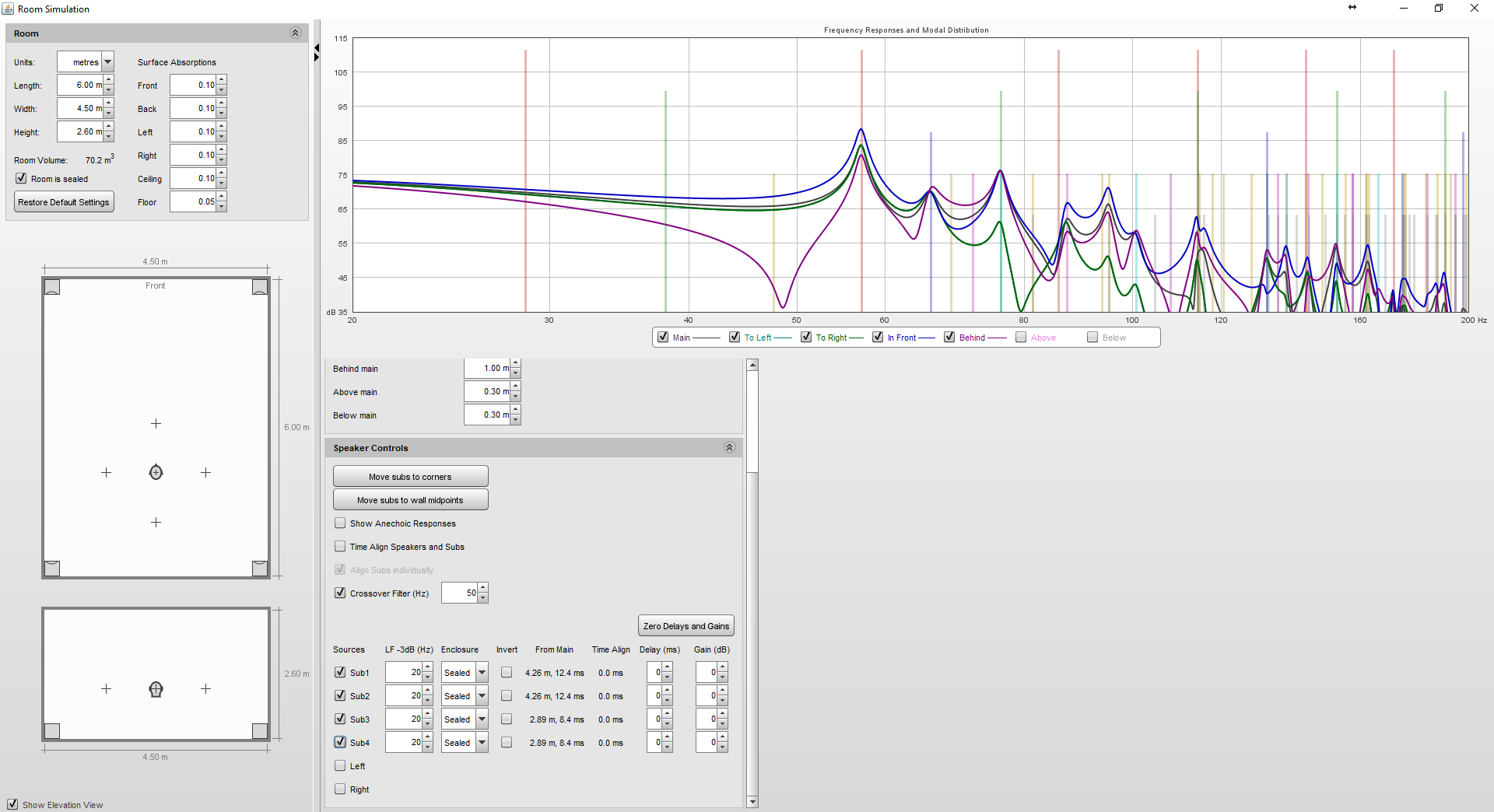The width and height of the screenshot is (1494, 812).
Task: Click the in-front mic position cross
Action: (x=156, y=423)
